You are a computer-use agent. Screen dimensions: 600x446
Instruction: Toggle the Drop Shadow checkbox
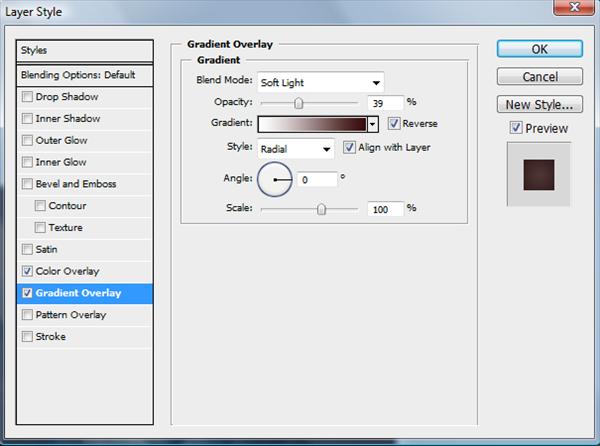click(x=27, y=97)
